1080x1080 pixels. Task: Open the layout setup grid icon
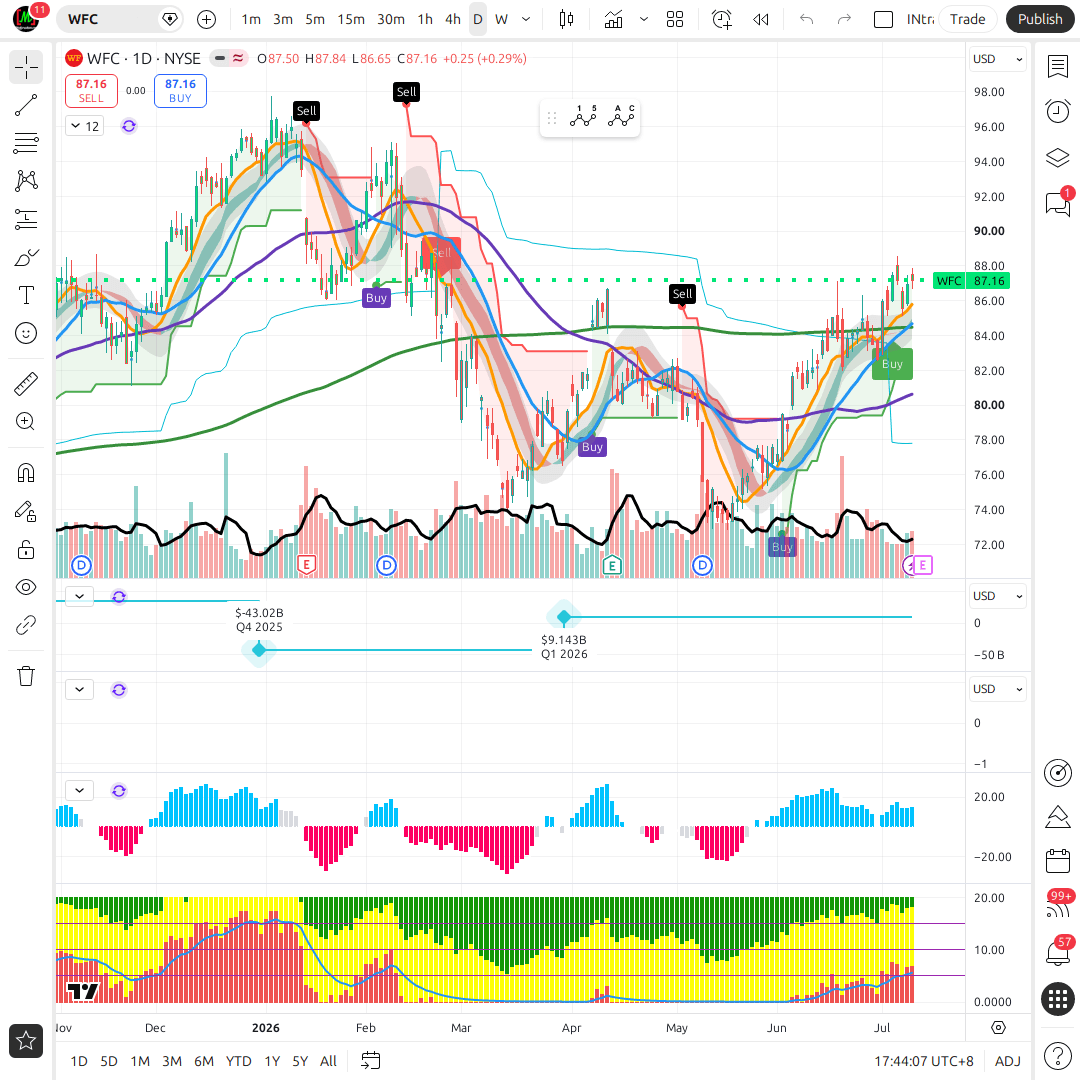[675, 19]
